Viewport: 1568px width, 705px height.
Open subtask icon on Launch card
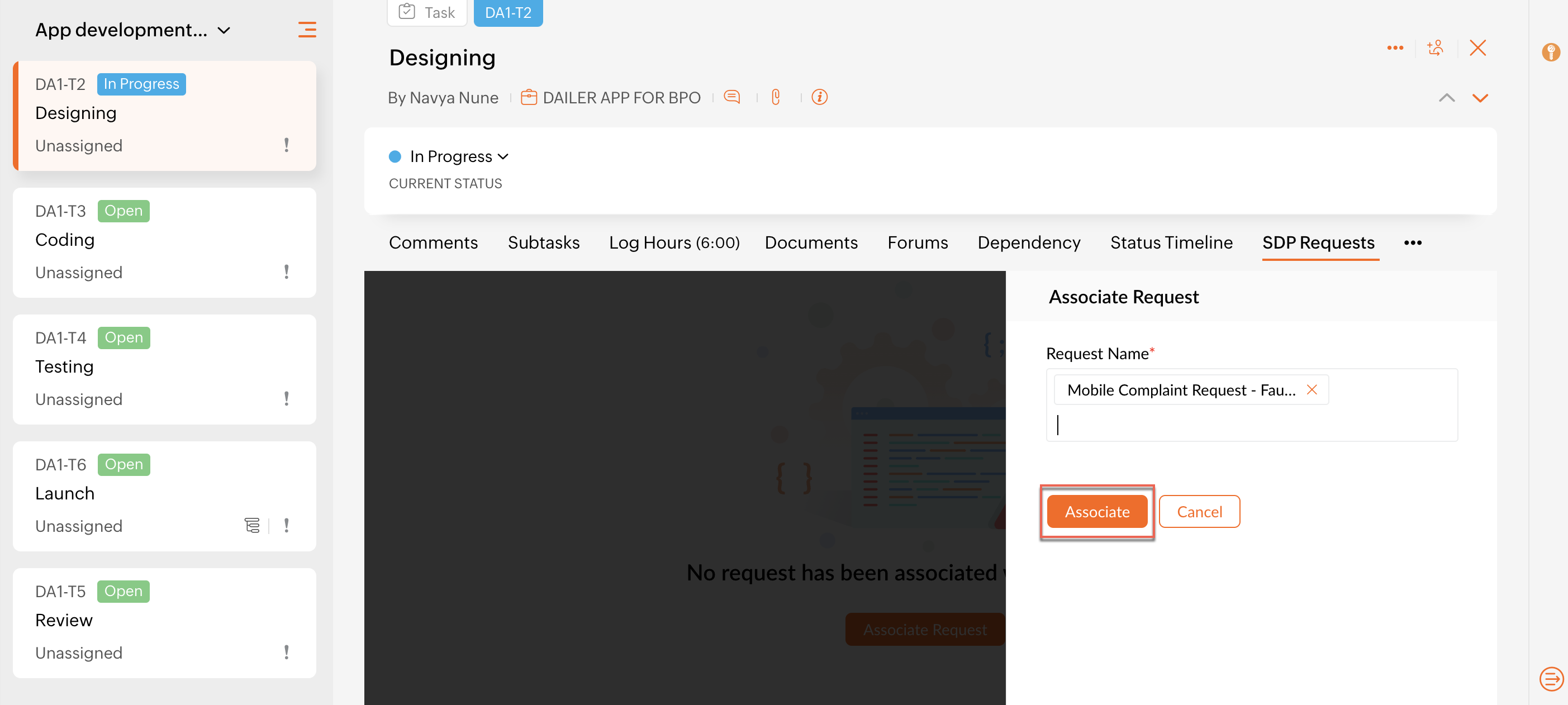[251, 525]
